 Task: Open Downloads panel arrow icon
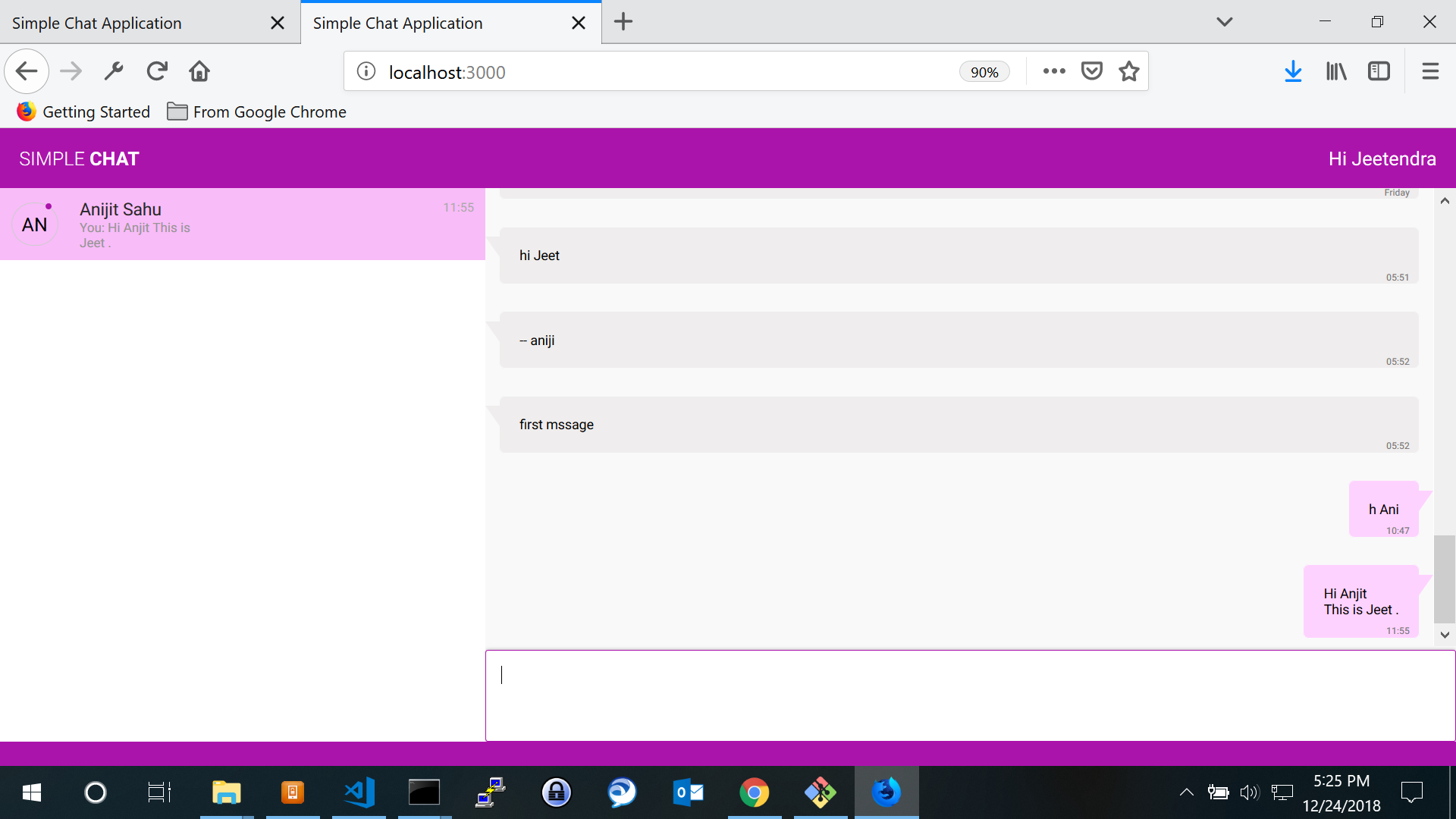1293,71
